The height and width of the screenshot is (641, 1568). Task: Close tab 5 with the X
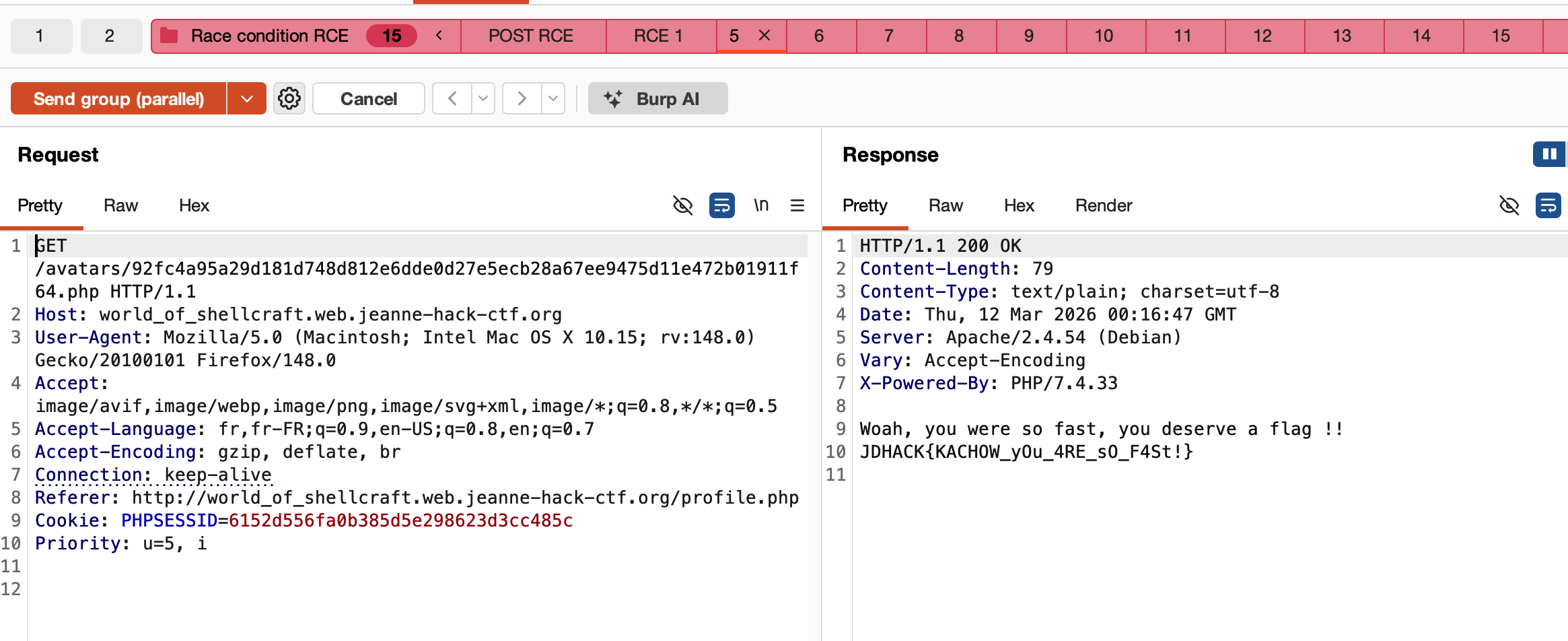click(x=764, y=36)
